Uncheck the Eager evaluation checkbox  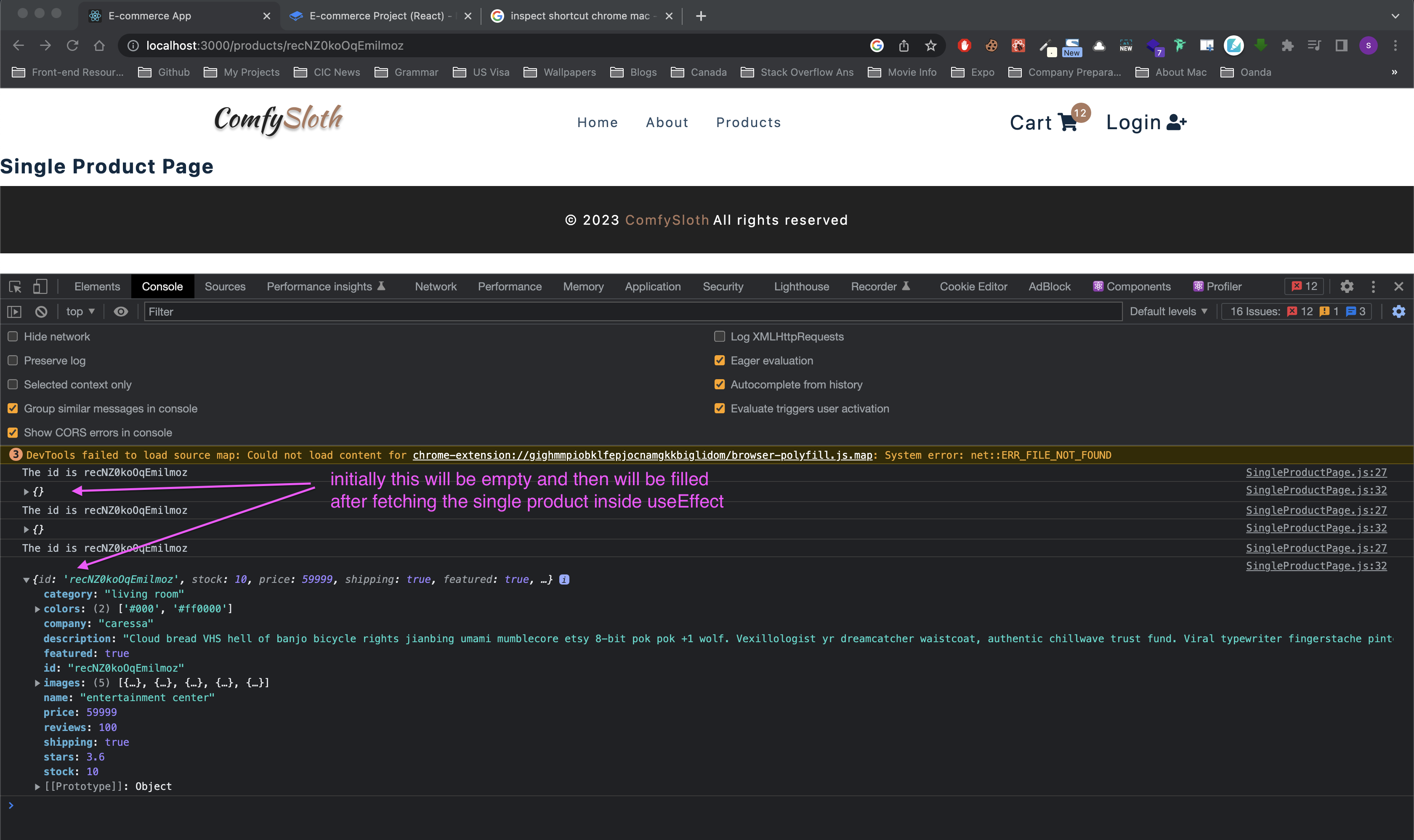point(720,361)
